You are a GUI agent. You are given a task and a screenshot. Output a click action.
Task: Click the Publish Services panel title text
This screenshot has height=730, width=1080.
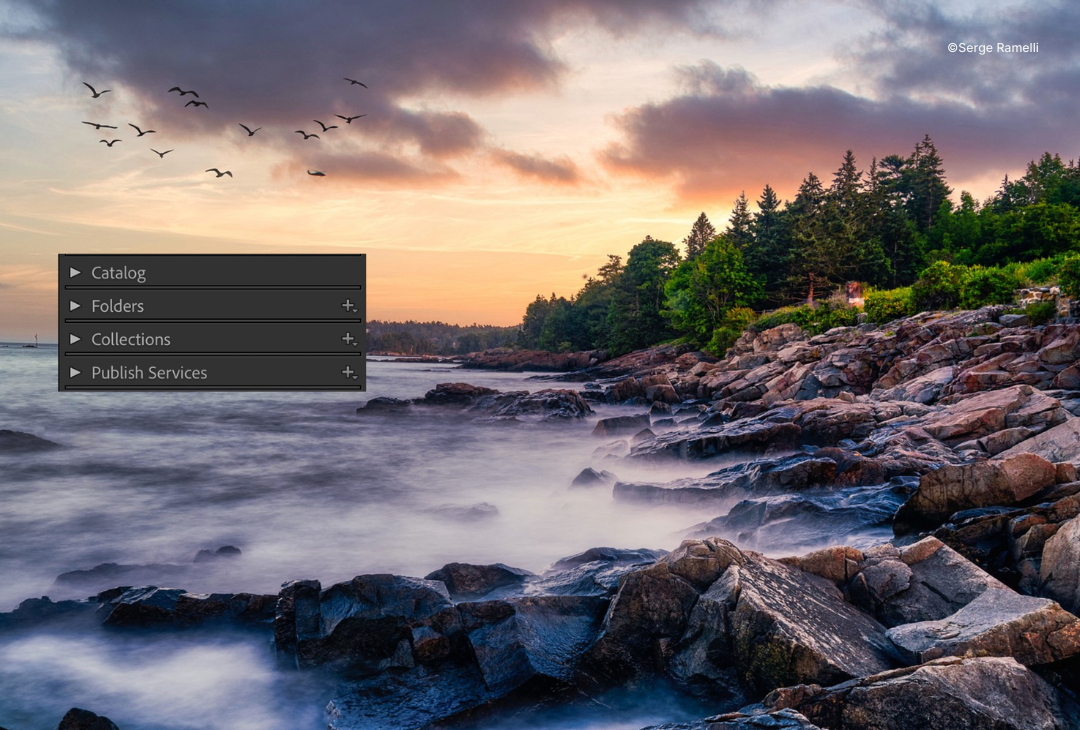(x=149, y=372)
